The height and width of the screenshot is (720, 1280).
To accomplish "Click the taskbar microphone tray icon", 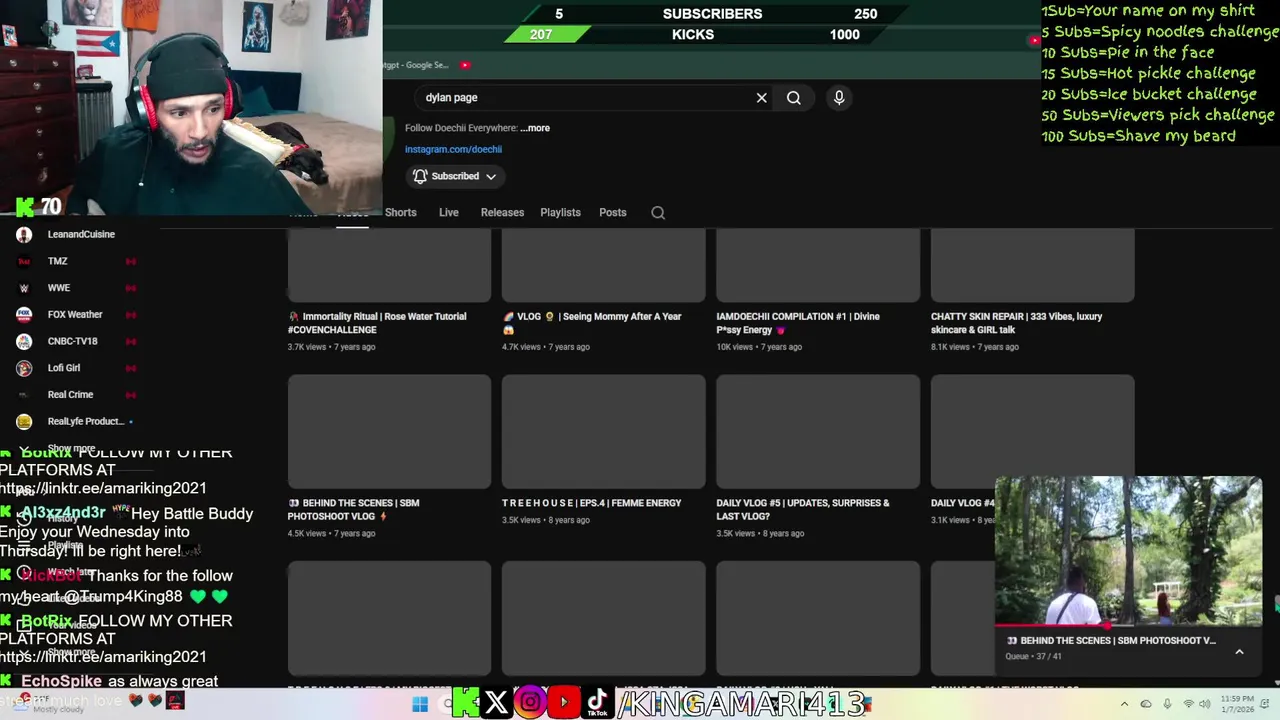I will 1167,704.
